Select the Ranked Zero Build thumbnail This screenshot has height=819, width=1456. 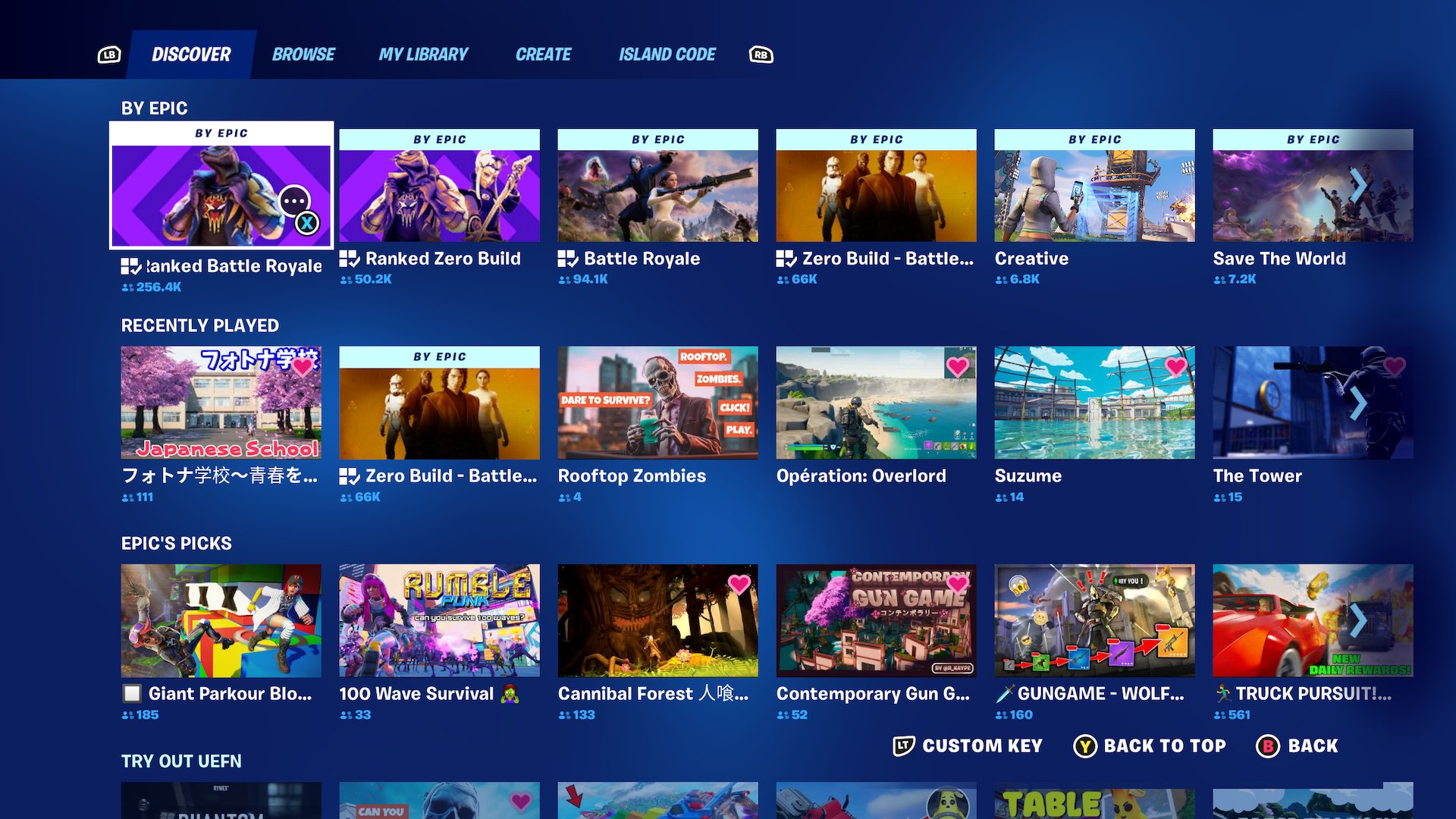(440, 186)
